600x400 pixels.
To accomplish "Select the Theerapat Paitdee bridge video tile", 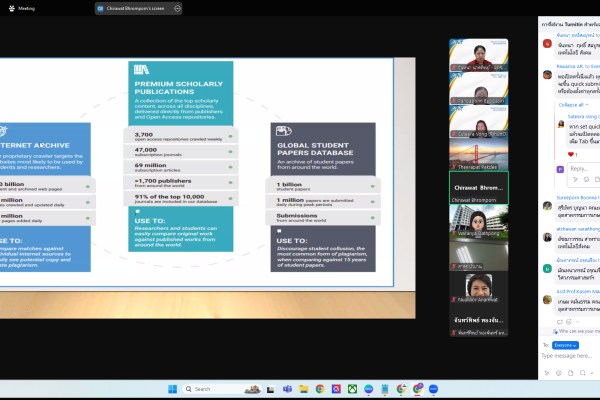I will 479,155.
